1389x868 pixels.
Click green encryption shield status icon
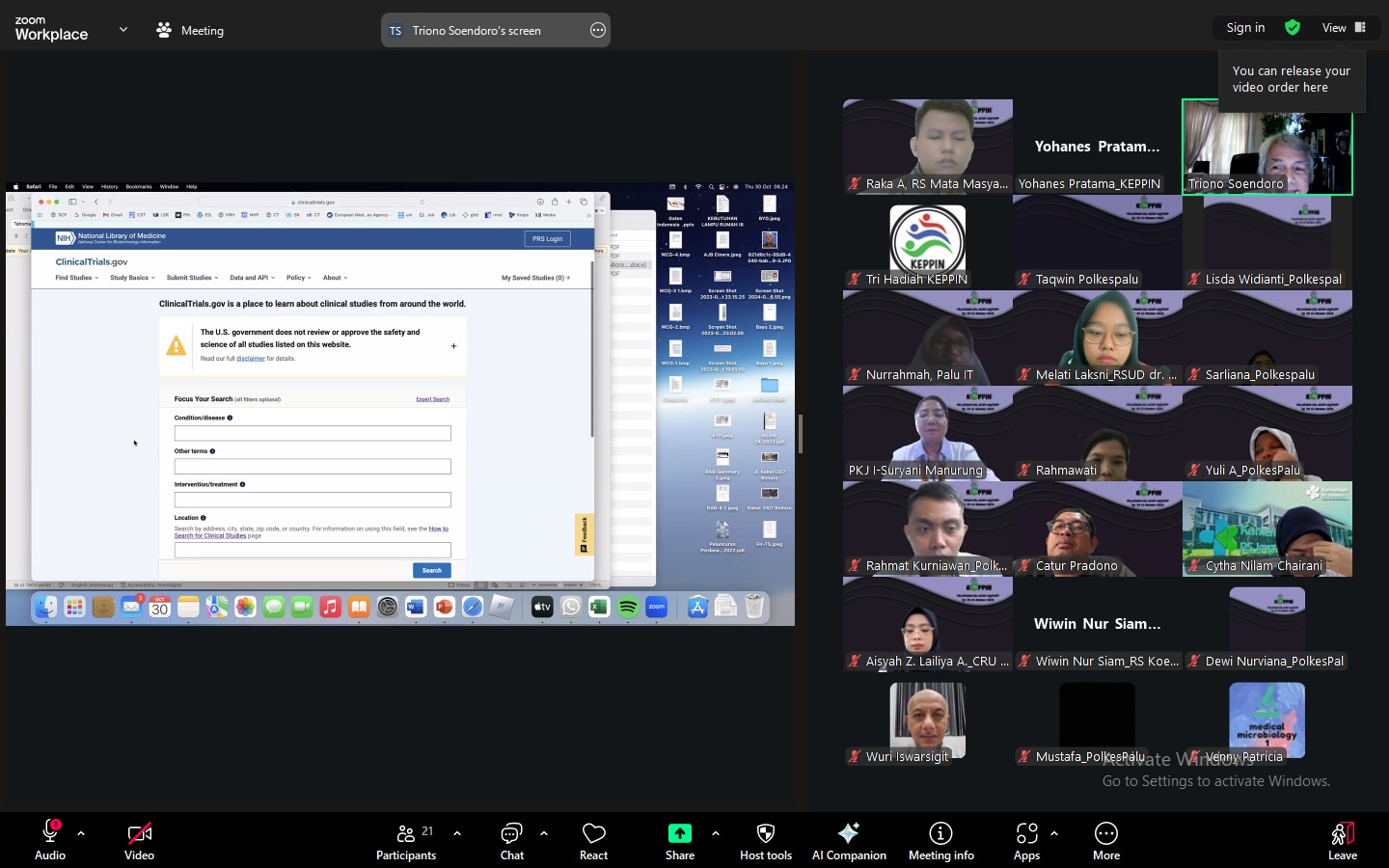(1293, 28)
